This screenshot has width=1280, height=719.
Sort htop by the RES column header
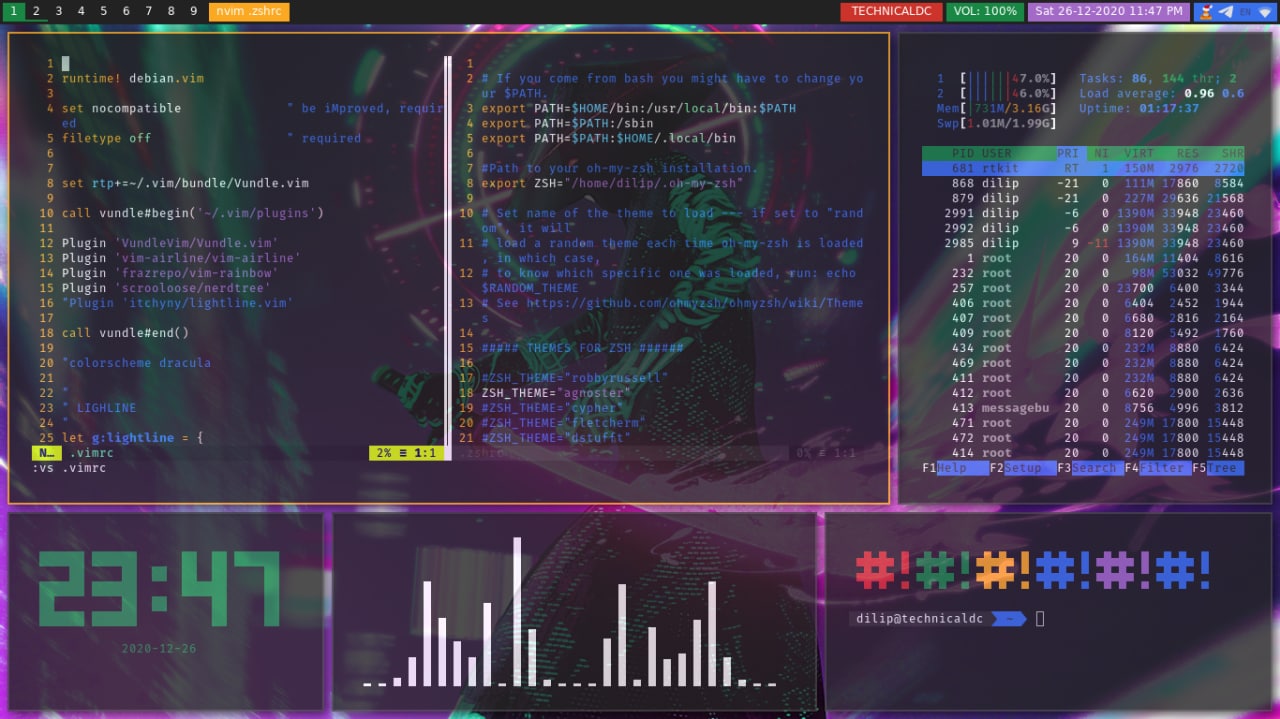(x=1187, y=153)
